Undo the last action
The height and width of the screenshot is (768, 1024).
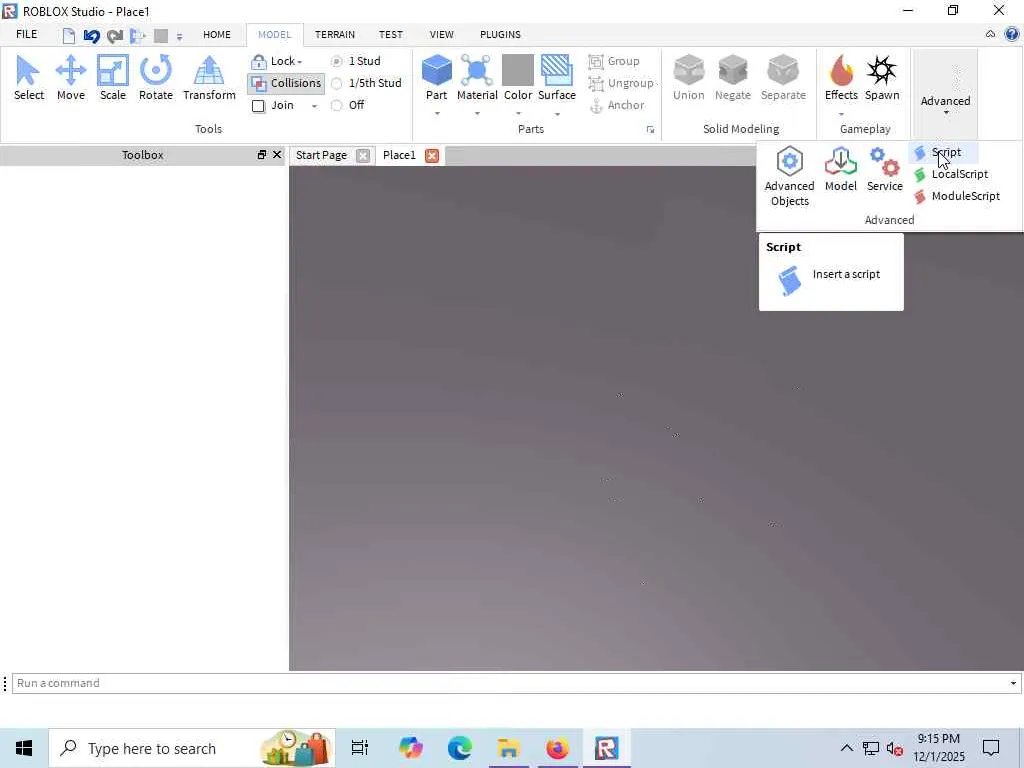pyautogui.click(x=91, y=35)
